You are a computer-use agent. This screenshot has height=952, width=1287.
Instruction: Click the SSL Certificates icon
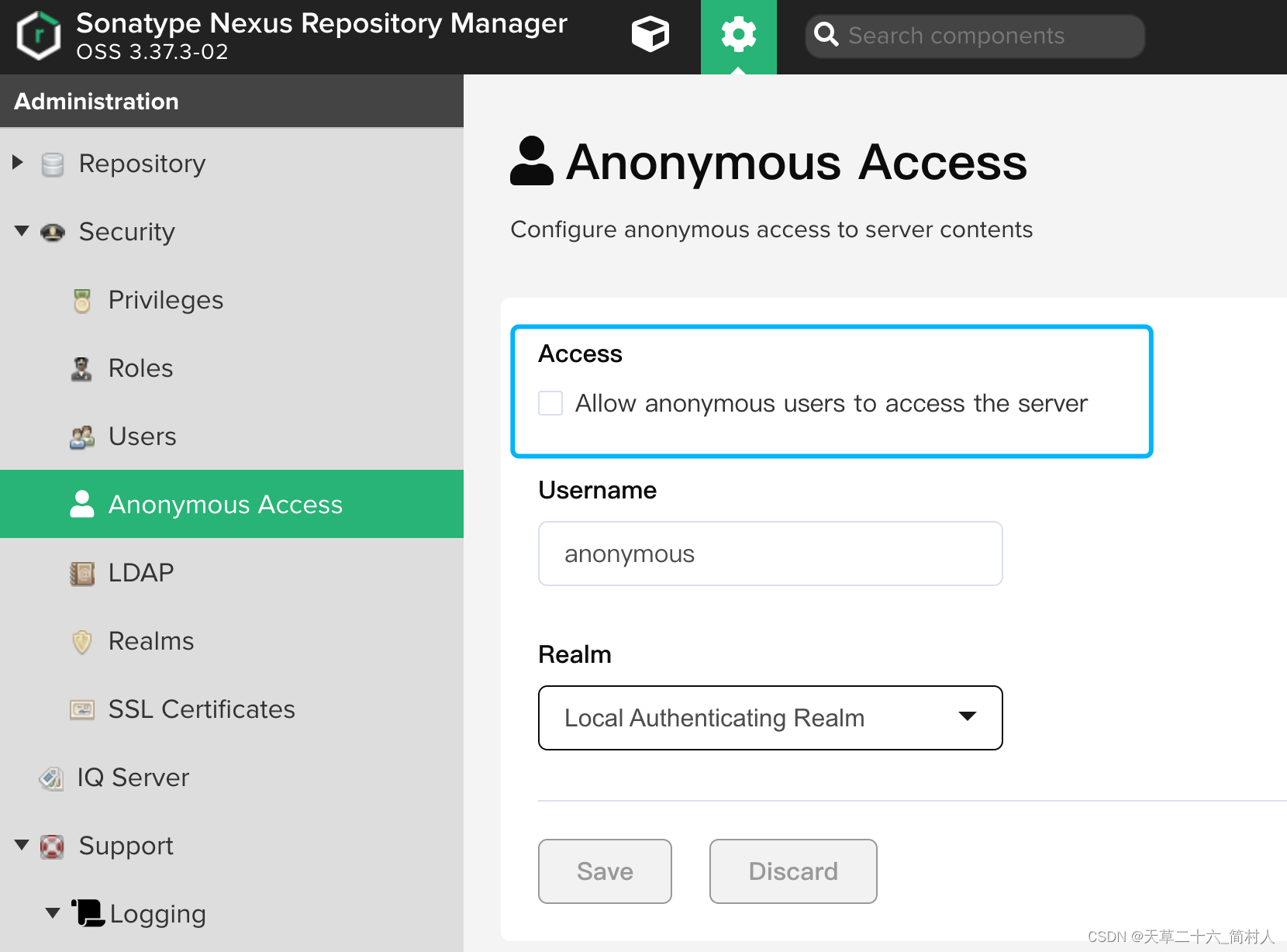(x=82, y=709)
